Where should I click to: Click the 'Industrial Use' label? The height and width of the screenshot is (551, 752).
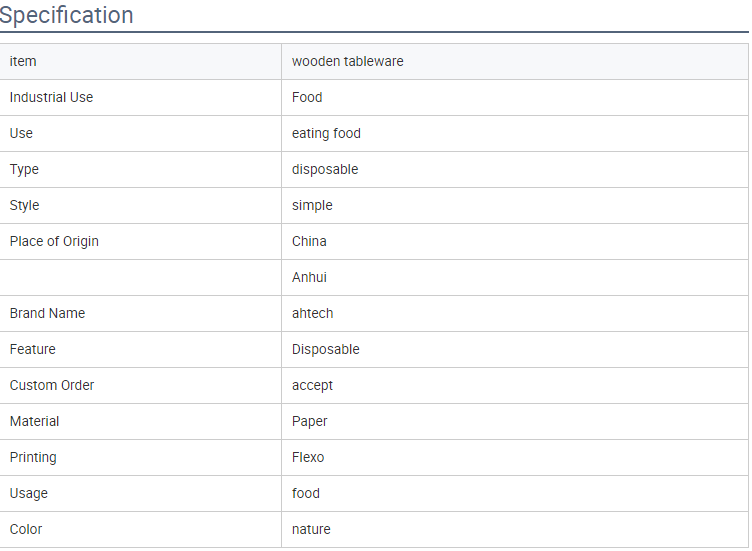(51, 97)
